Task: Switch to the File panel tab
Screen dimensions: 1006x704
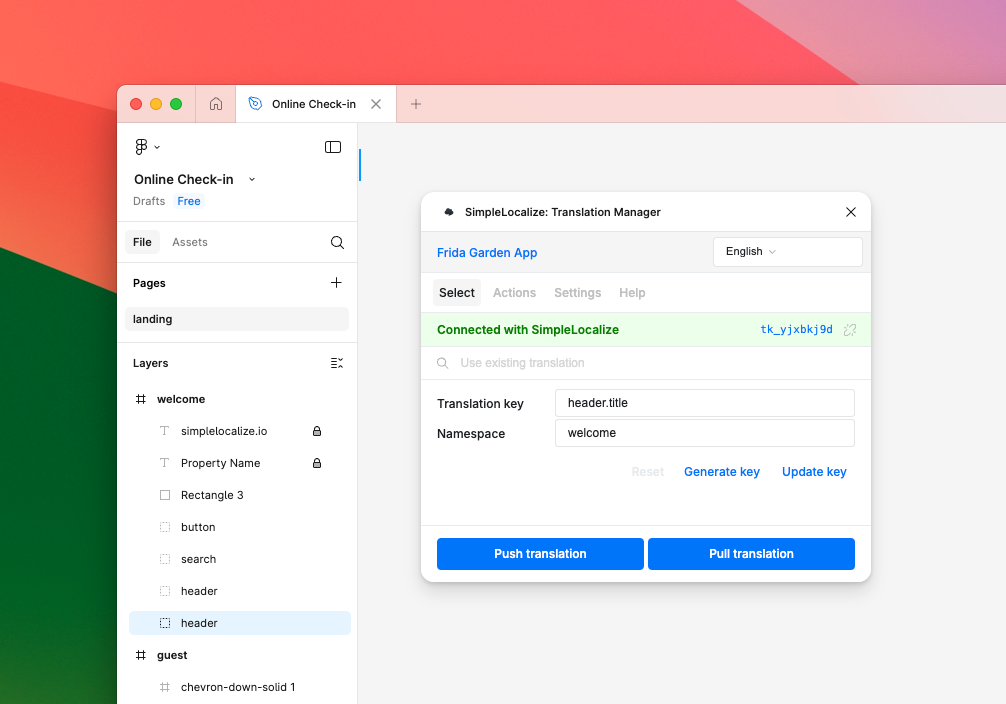Action: pos(142,242)
